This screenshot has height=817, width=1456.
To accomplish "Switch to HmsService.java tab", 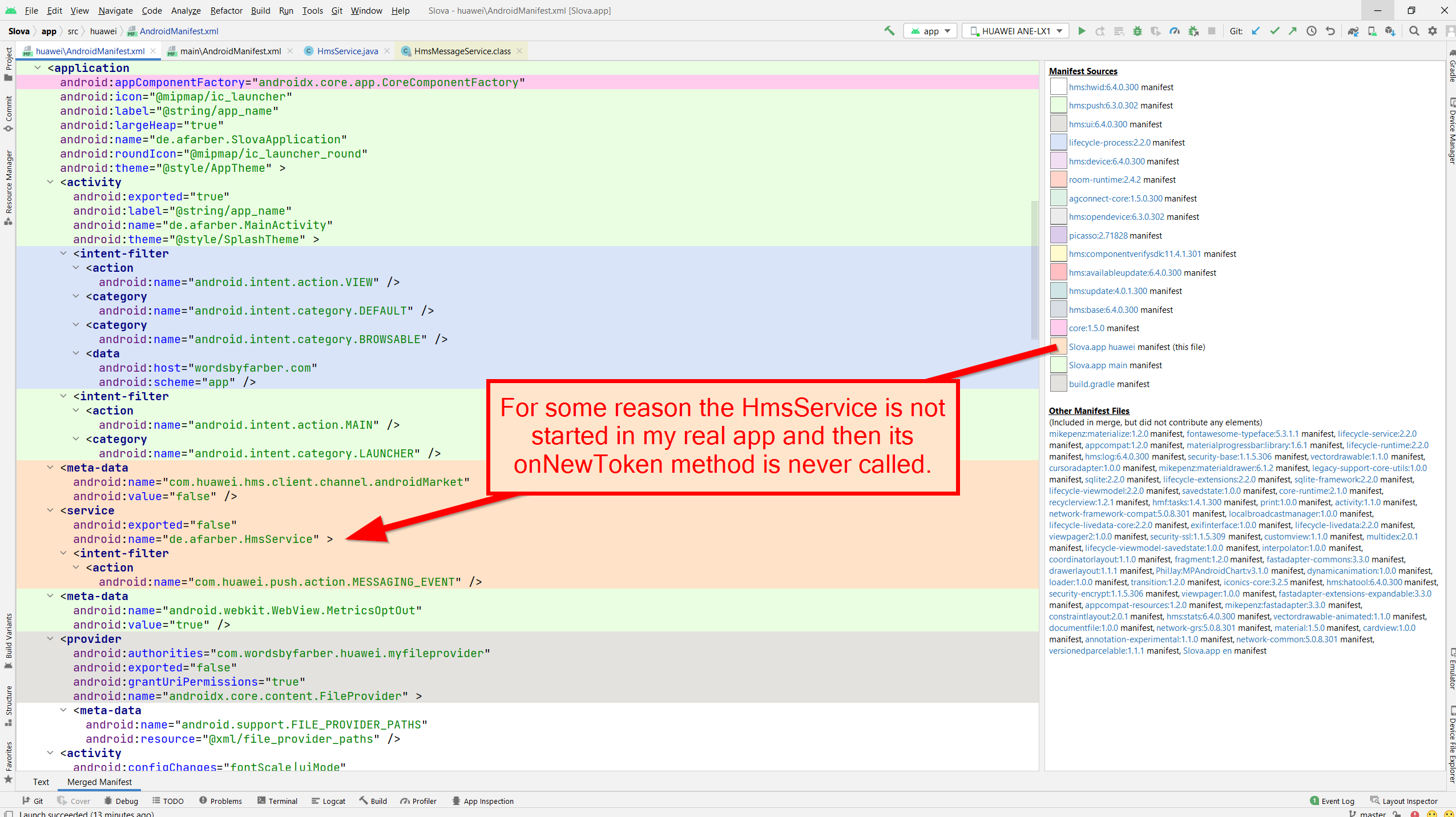I will point(347,51).
